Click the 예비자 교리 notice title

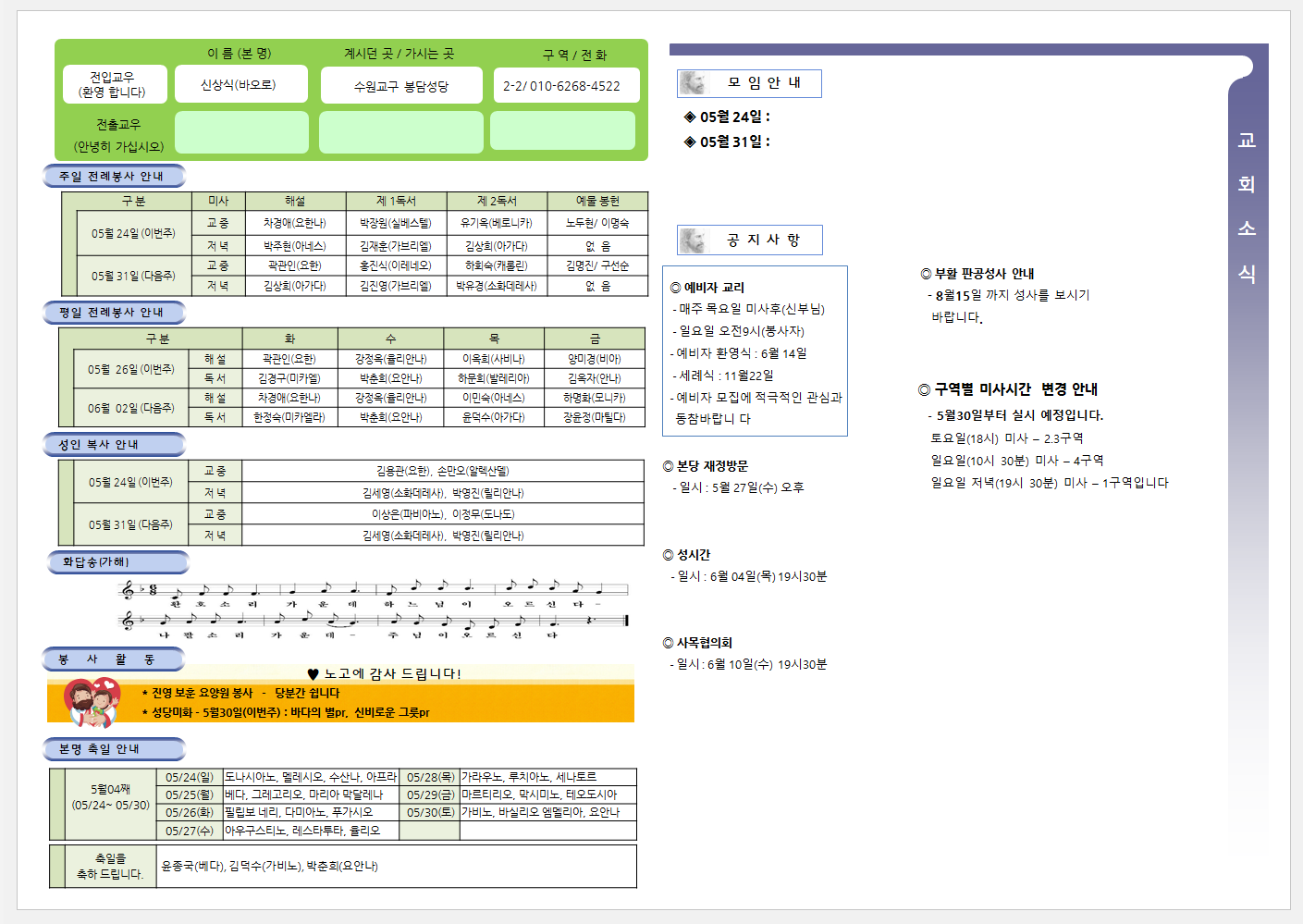point(707,288)
